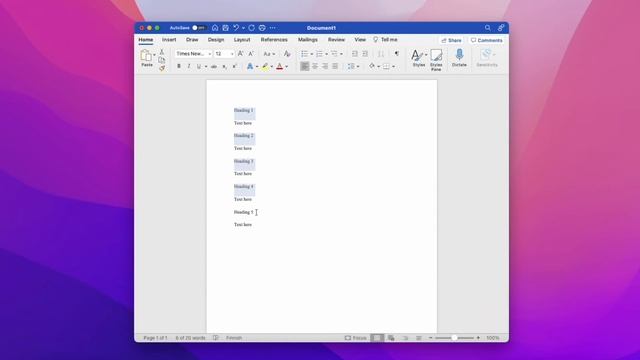This screenshot has width=640, height=360.
Task: Switch to the Insert tab
Action: (169, 40)
